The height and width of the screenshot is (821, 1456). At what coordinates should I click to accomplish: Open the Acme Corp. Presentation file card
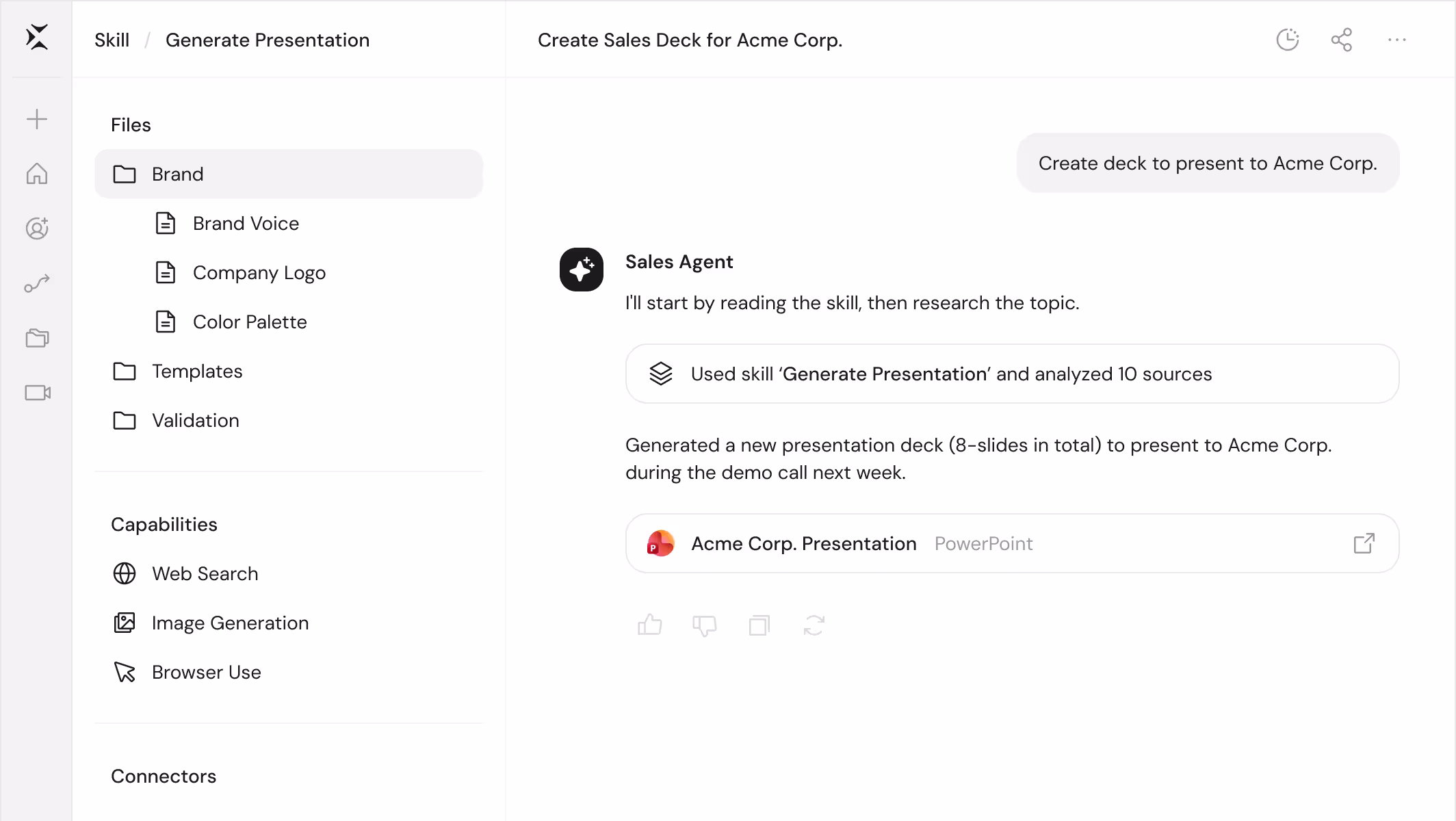(1013, 543)
